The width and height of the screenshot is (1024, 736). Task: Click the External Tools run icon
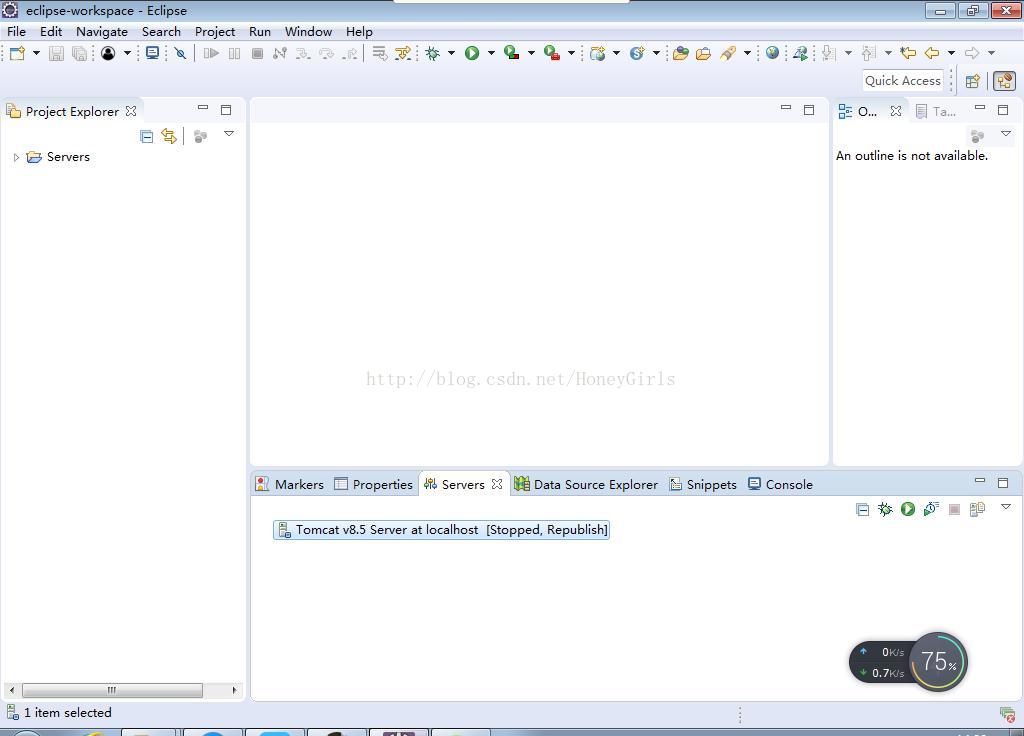pyautogui.click(x=552, y=53)
